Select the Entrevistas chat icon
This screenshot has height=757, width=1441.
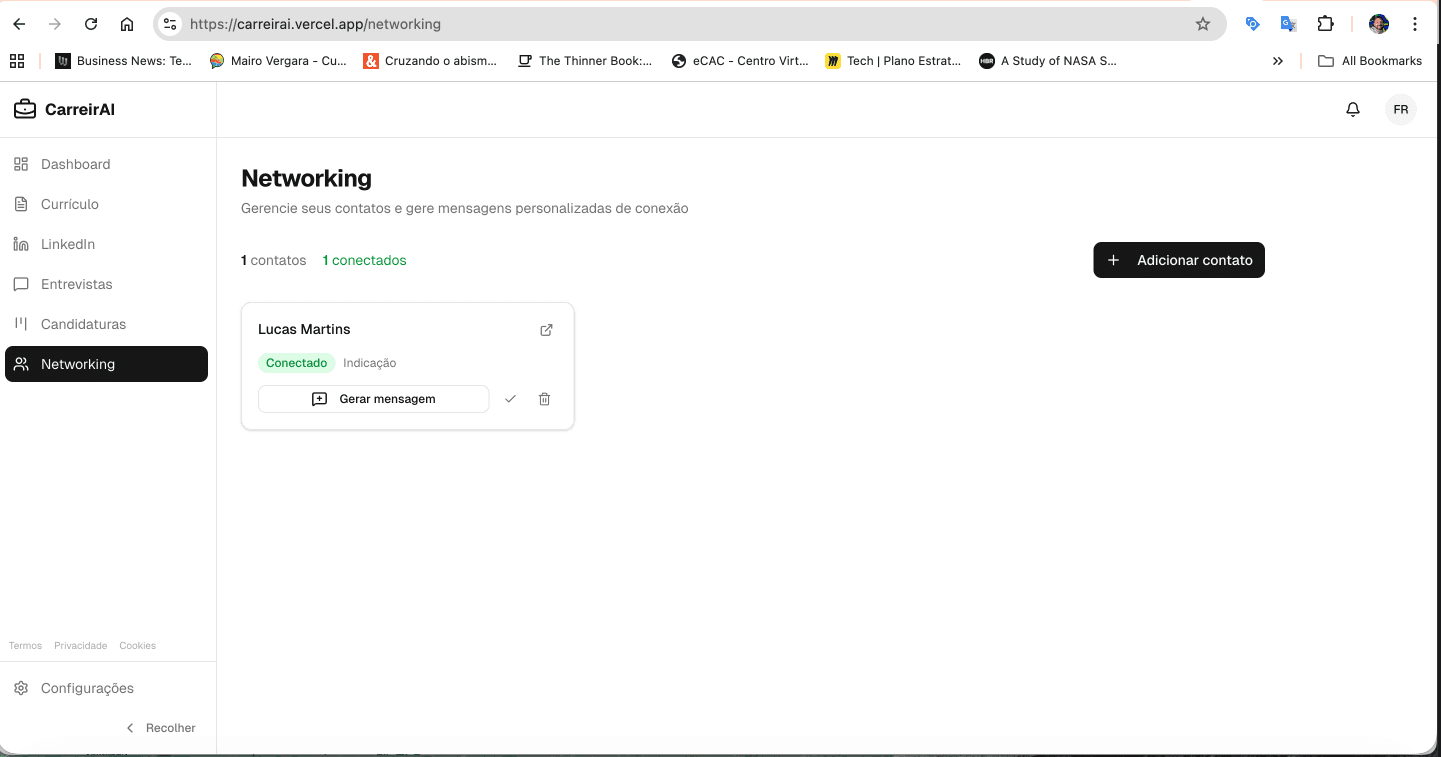21,284
